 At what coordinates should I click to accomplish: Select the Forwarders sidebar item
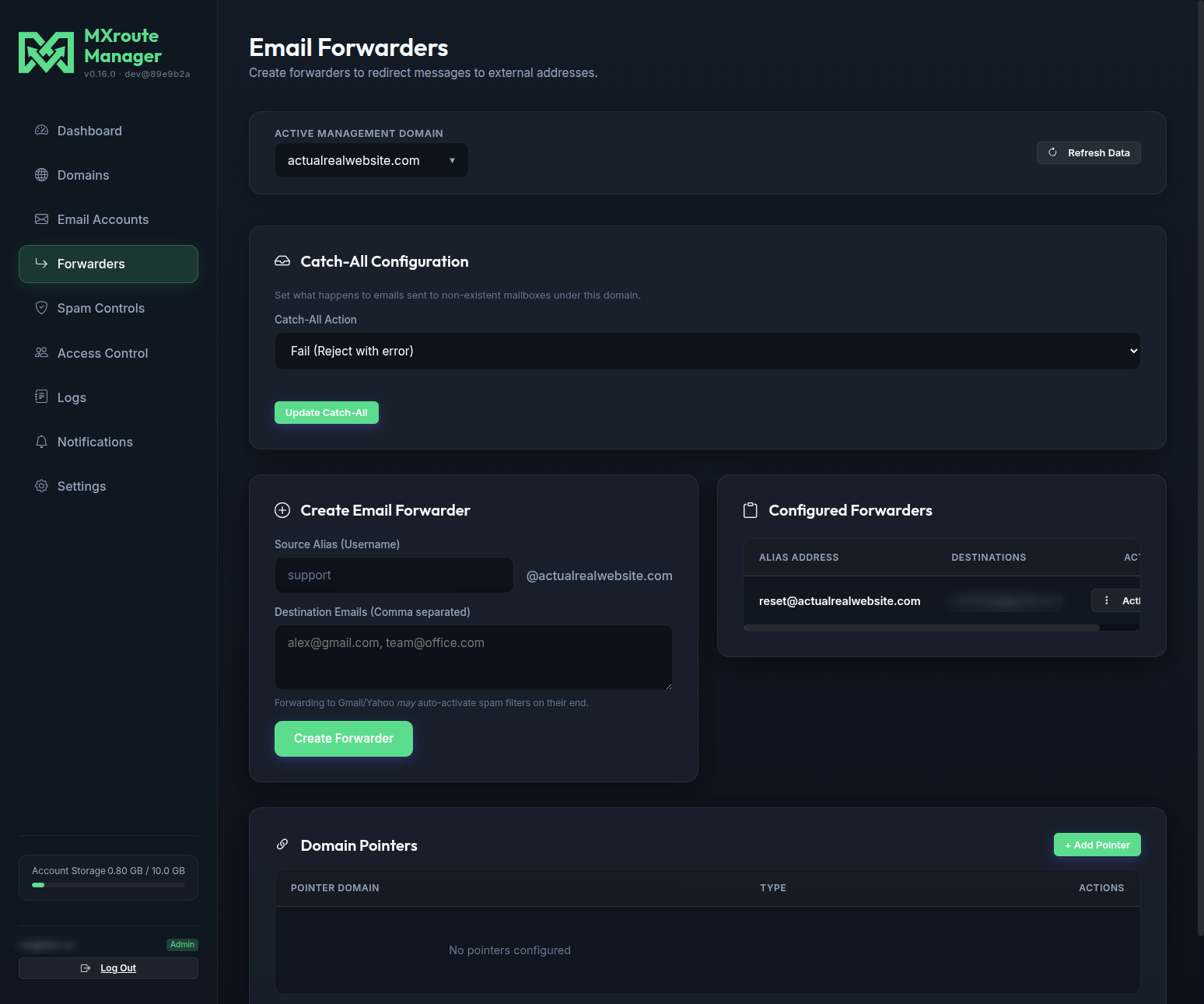(108, 264)
